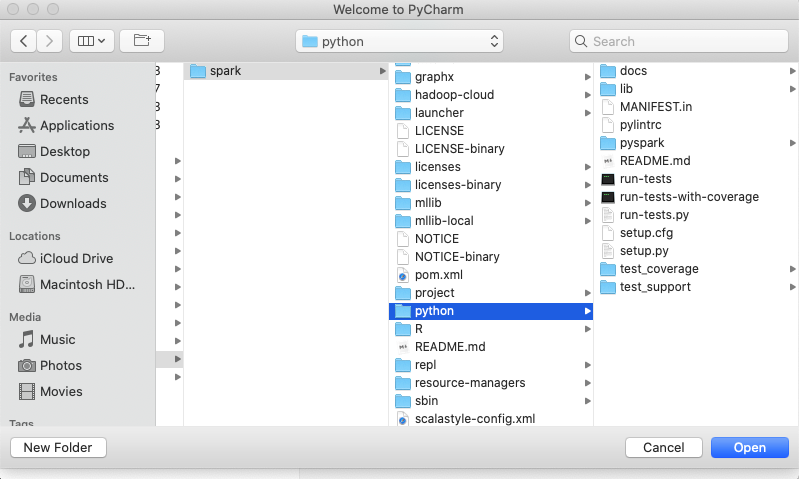Select the spark folder
This screenshot has width=799, height=479.
pos(225,71)
